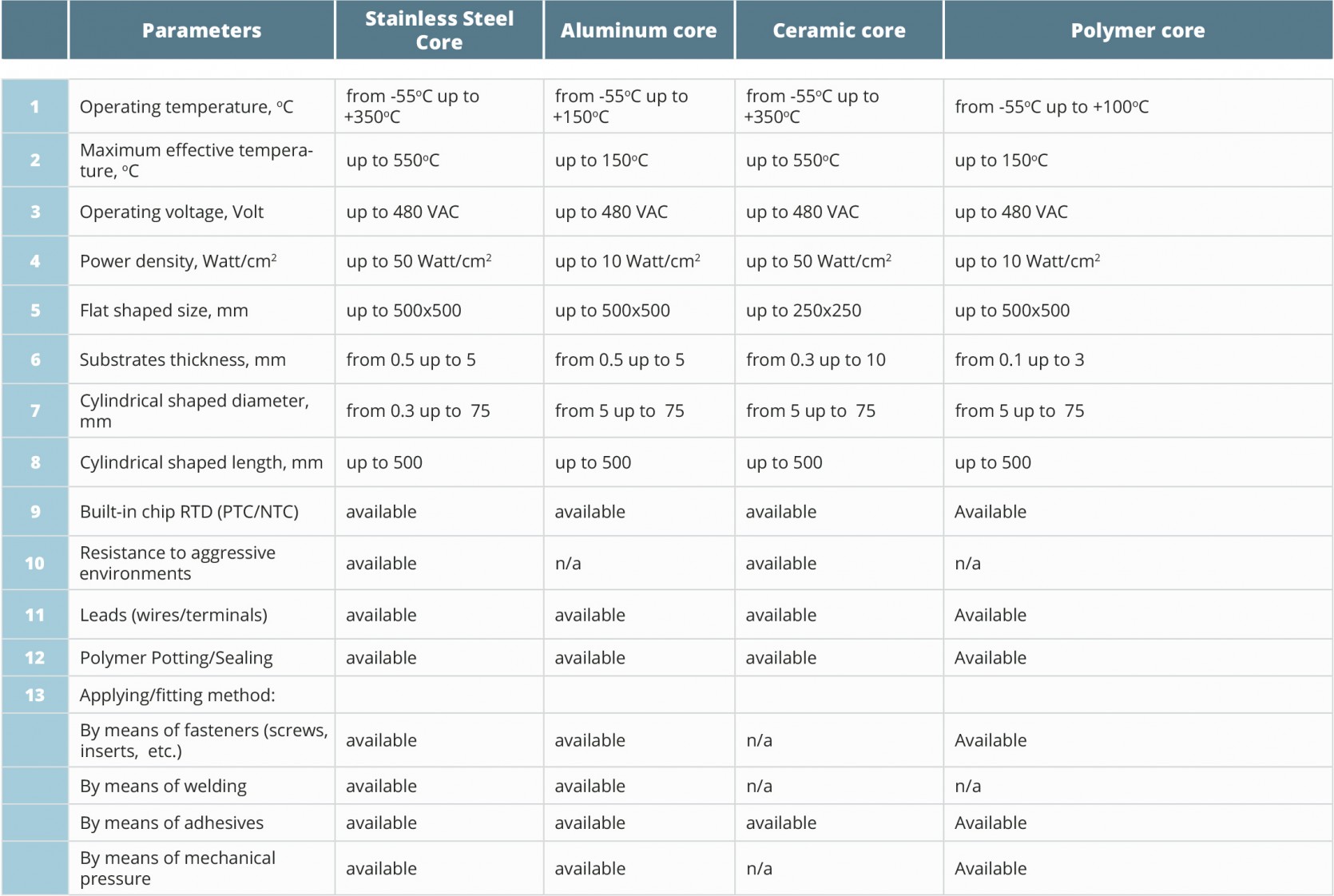The width and height of the screenshot is (1334, 896).
Task: Select the Substrates thickness, mm parameter cell
Action: click(183, 359)
